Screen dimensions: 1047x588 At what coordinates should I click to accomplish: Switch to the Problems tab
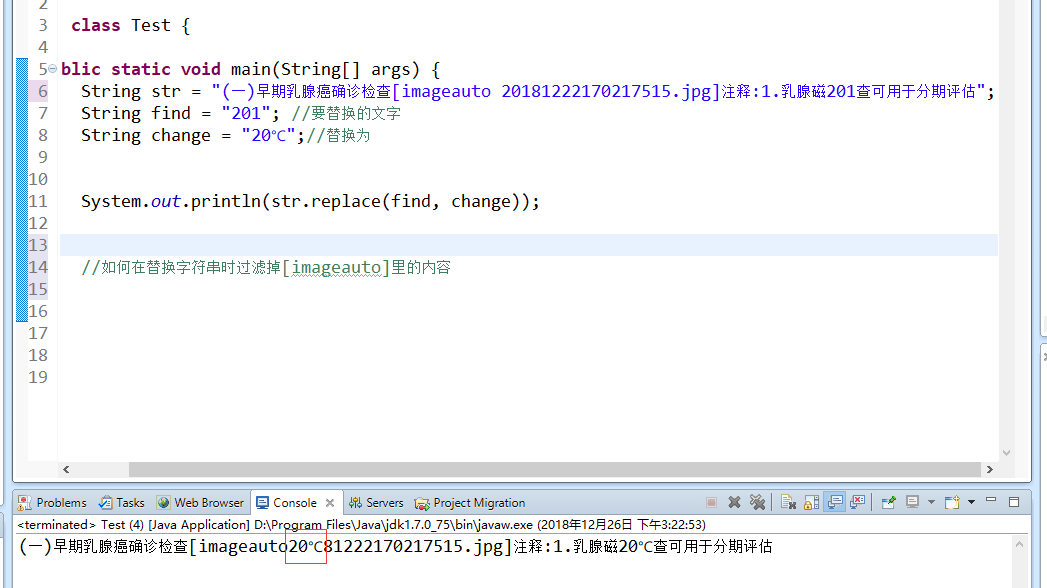(x=53, y=503)
